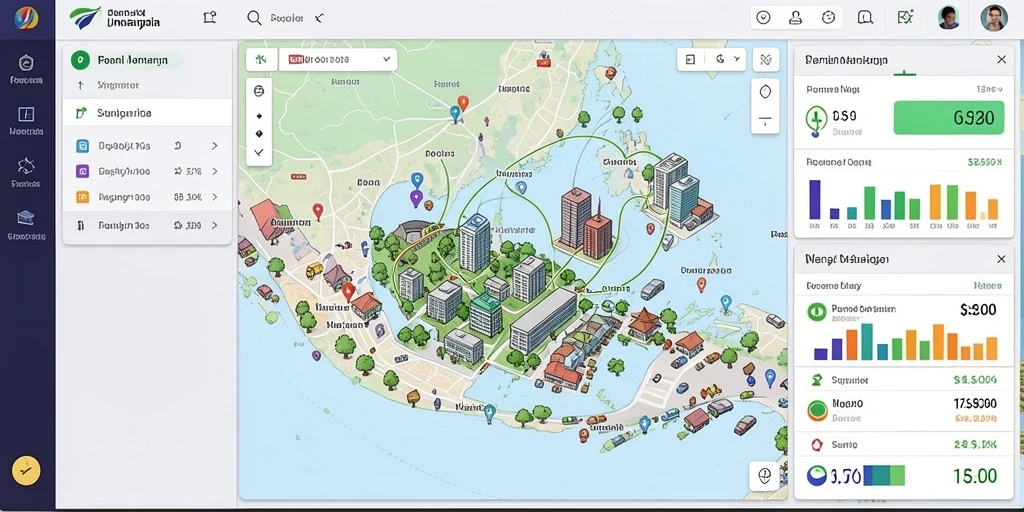1024x512 pixels.
Task: Toggle the green circle indicator beside $:200 value
Action: pyautogui.click(x=816, y=312)
